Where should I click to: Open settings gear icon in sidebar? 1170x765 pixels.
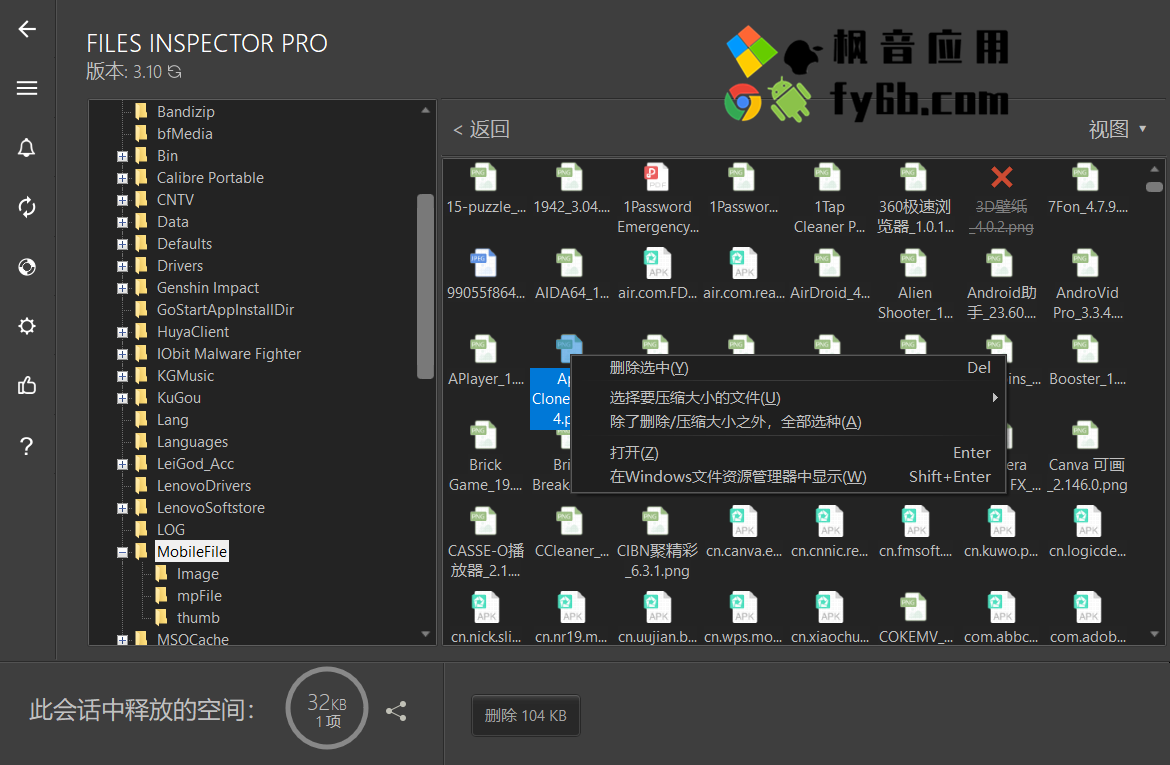[27, 326]
